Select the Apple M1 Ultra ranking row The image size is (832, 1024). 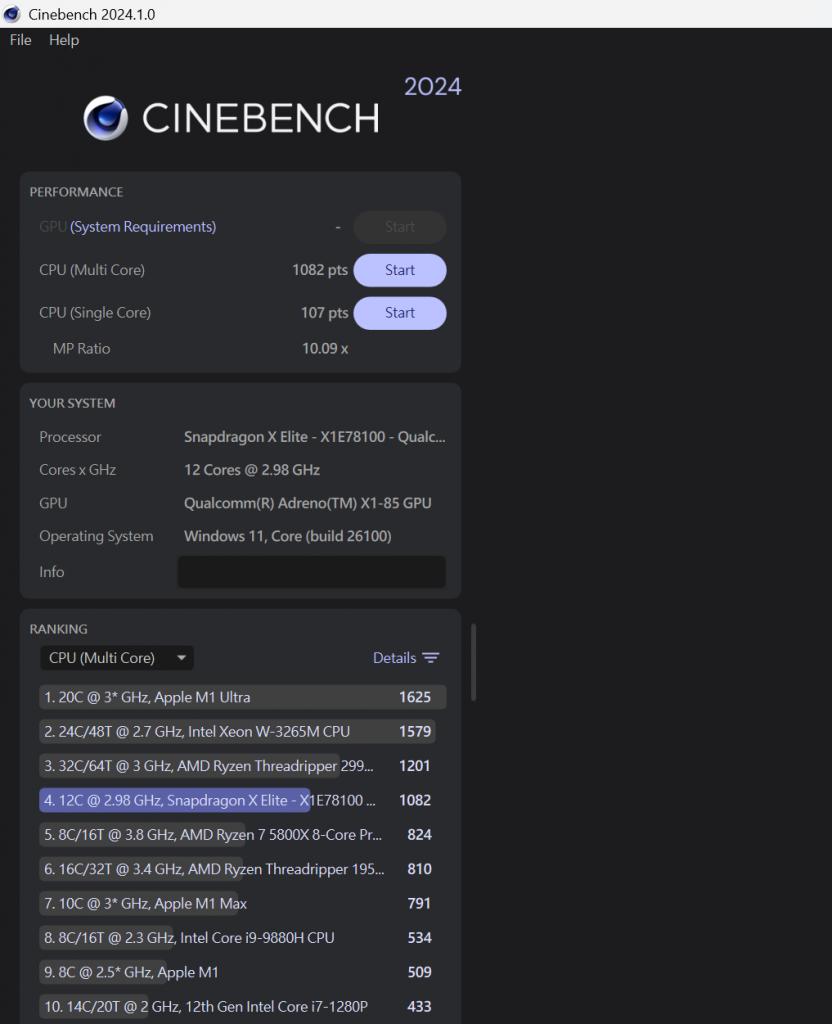point(242,697)
